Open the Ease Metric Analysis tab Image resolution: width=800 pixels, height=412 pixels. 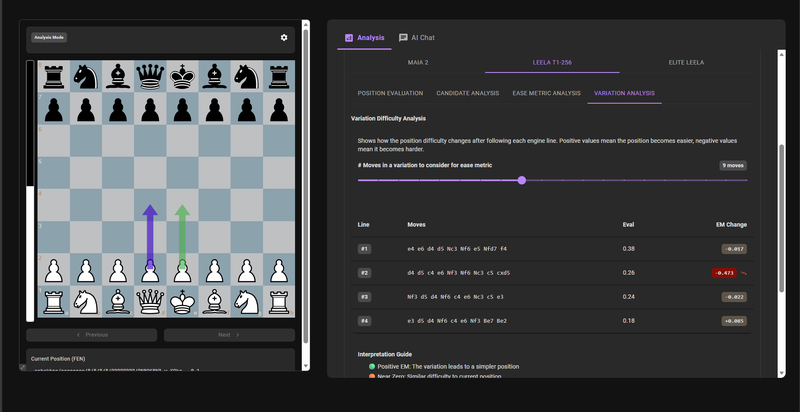click(546, 93)
